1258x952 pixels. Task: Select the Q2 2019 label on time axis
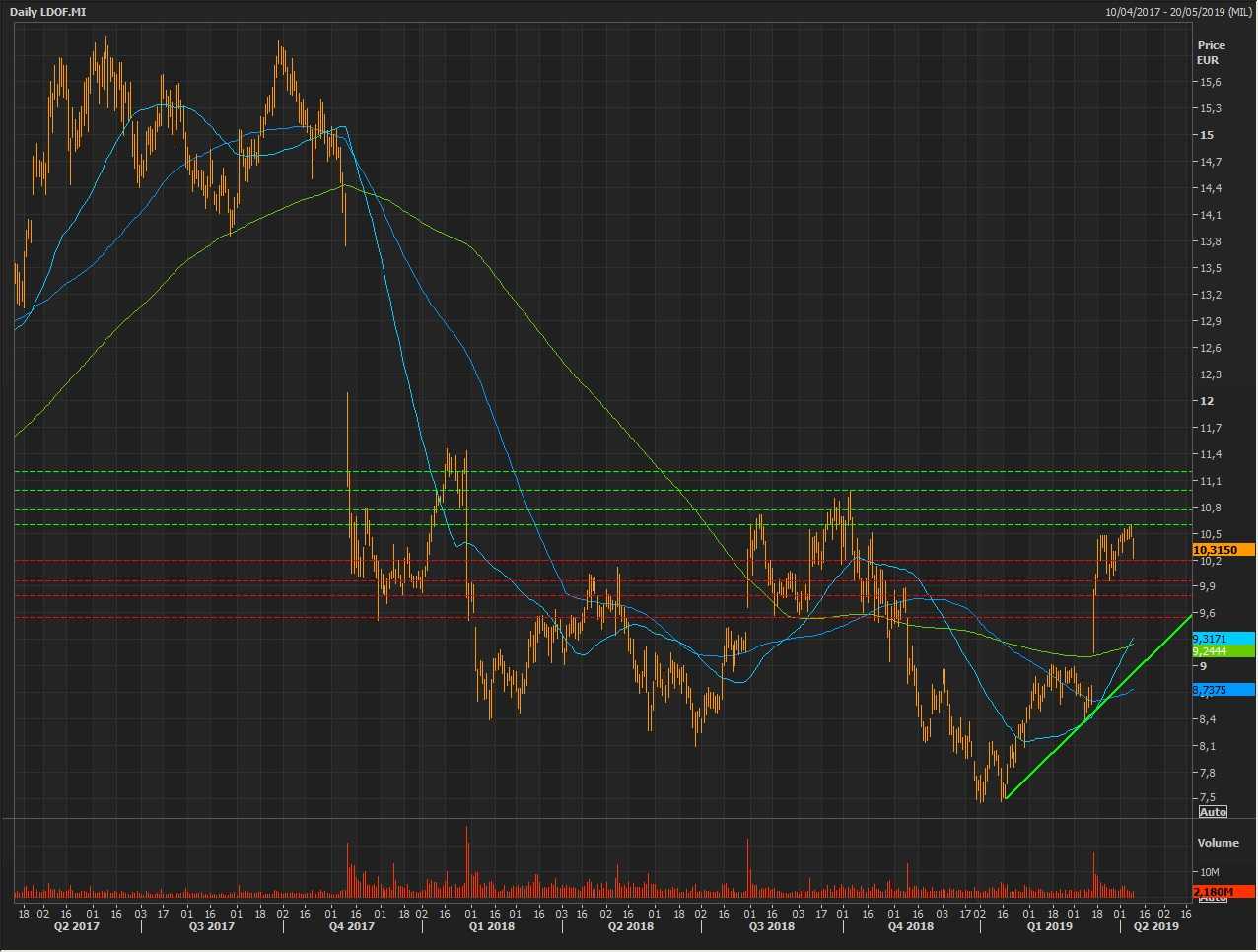point(1155,926)
